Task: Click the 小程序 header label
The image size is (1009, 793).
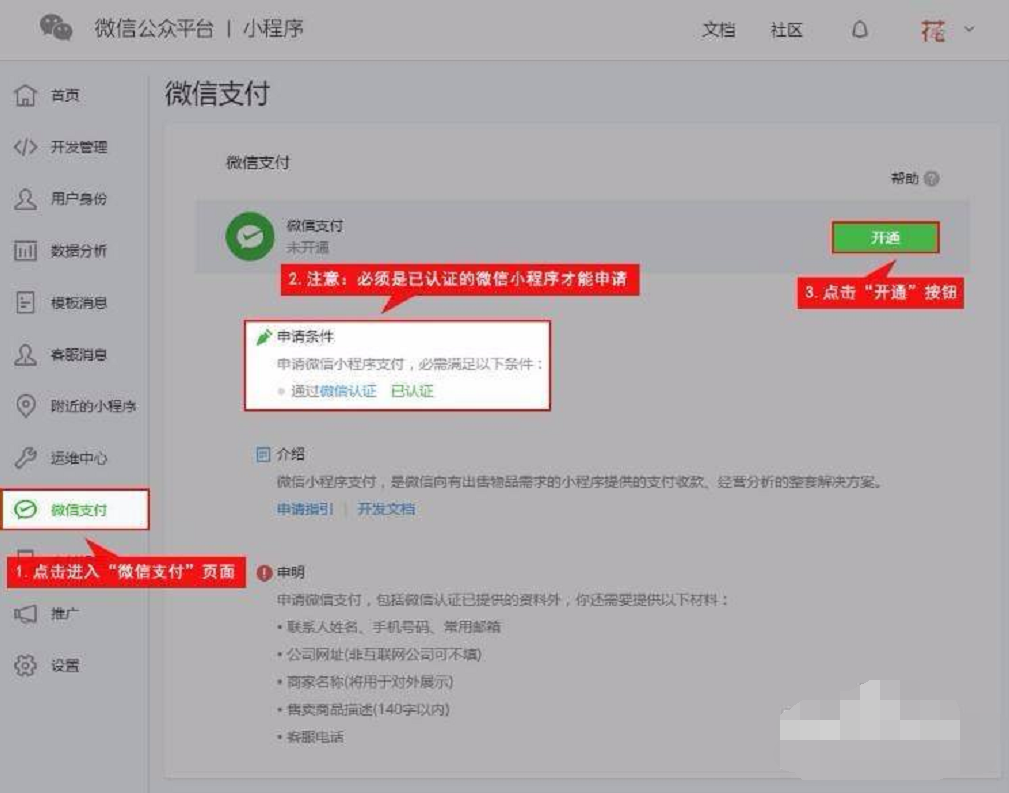Action: (x=273, y=29)
